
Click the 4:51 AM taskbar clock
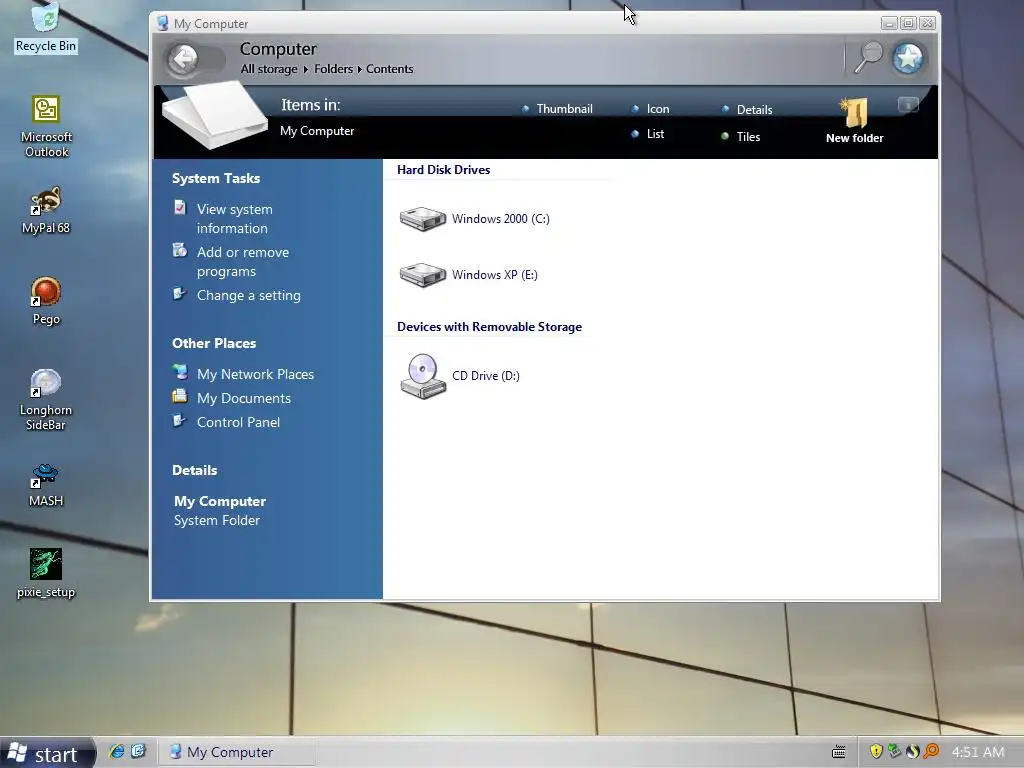[x=978, y=752]
